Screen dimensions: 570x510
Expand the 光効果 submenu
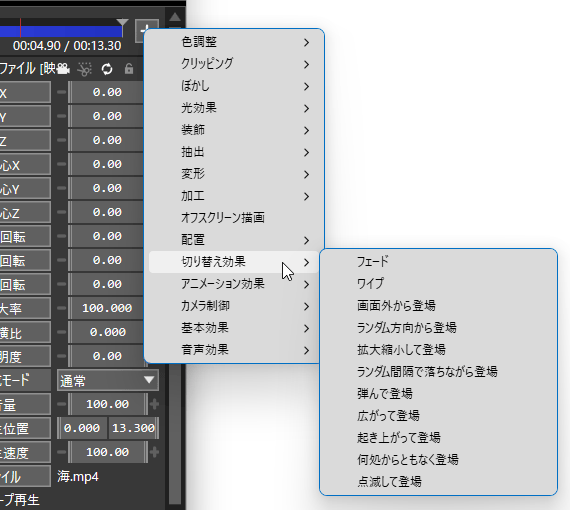coord(234,108)
